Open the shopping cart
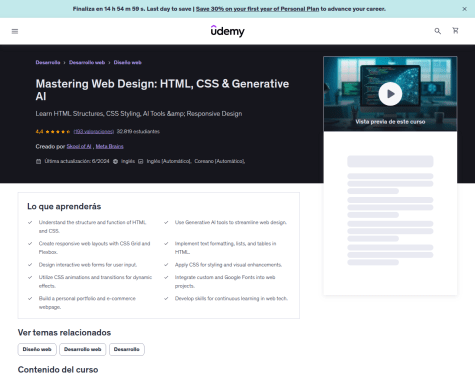The height and width of the screenshot is (380, 475). coord(455,31)
